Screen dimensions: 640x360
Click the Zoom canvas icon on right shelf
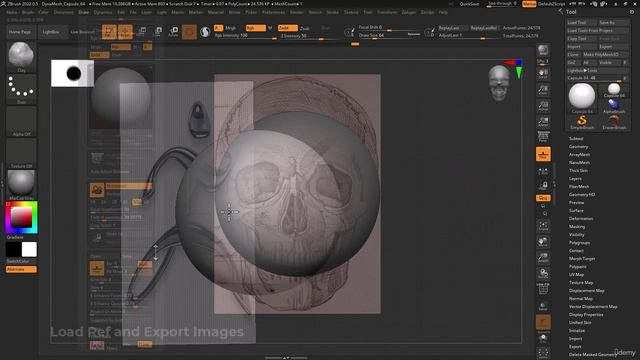pyautogui.click(x=543, y=90)
